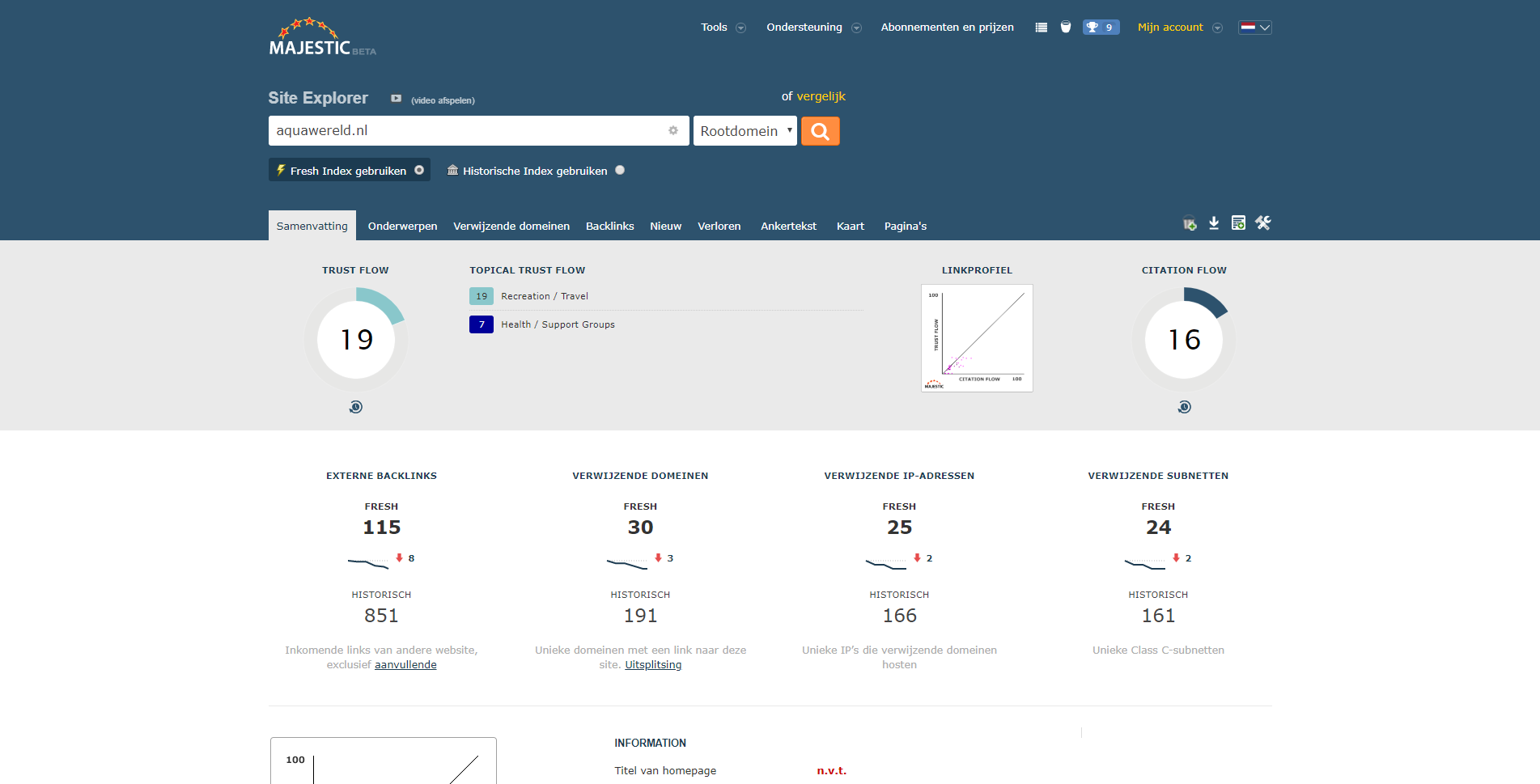Click the orange magnifier search button
The width and height of the screenshot is (1540, 784).
821,131
